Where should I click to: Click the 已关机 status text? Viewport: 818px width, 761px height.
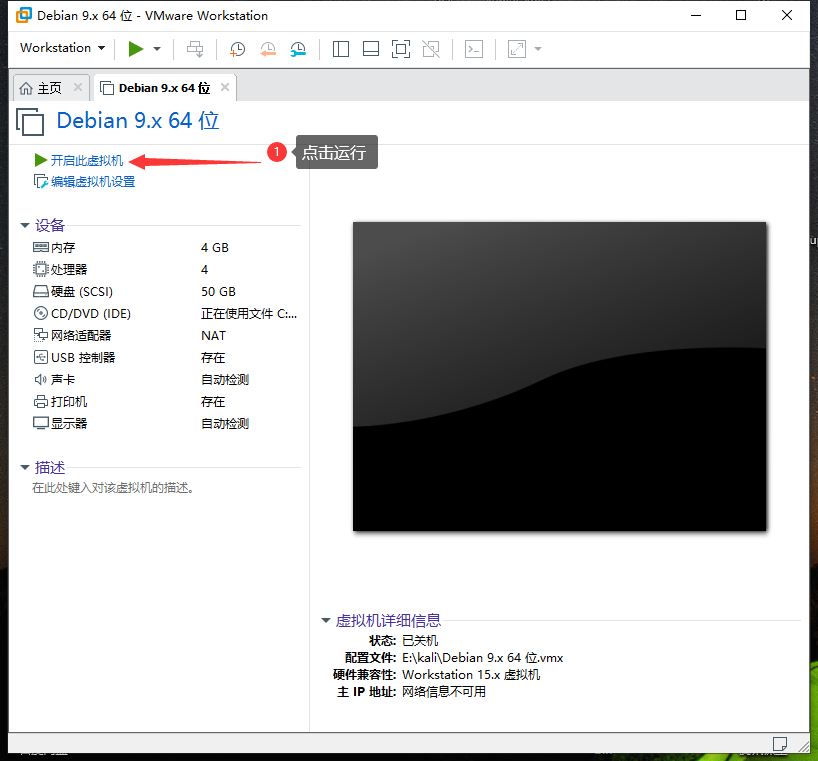pos(420,641)
